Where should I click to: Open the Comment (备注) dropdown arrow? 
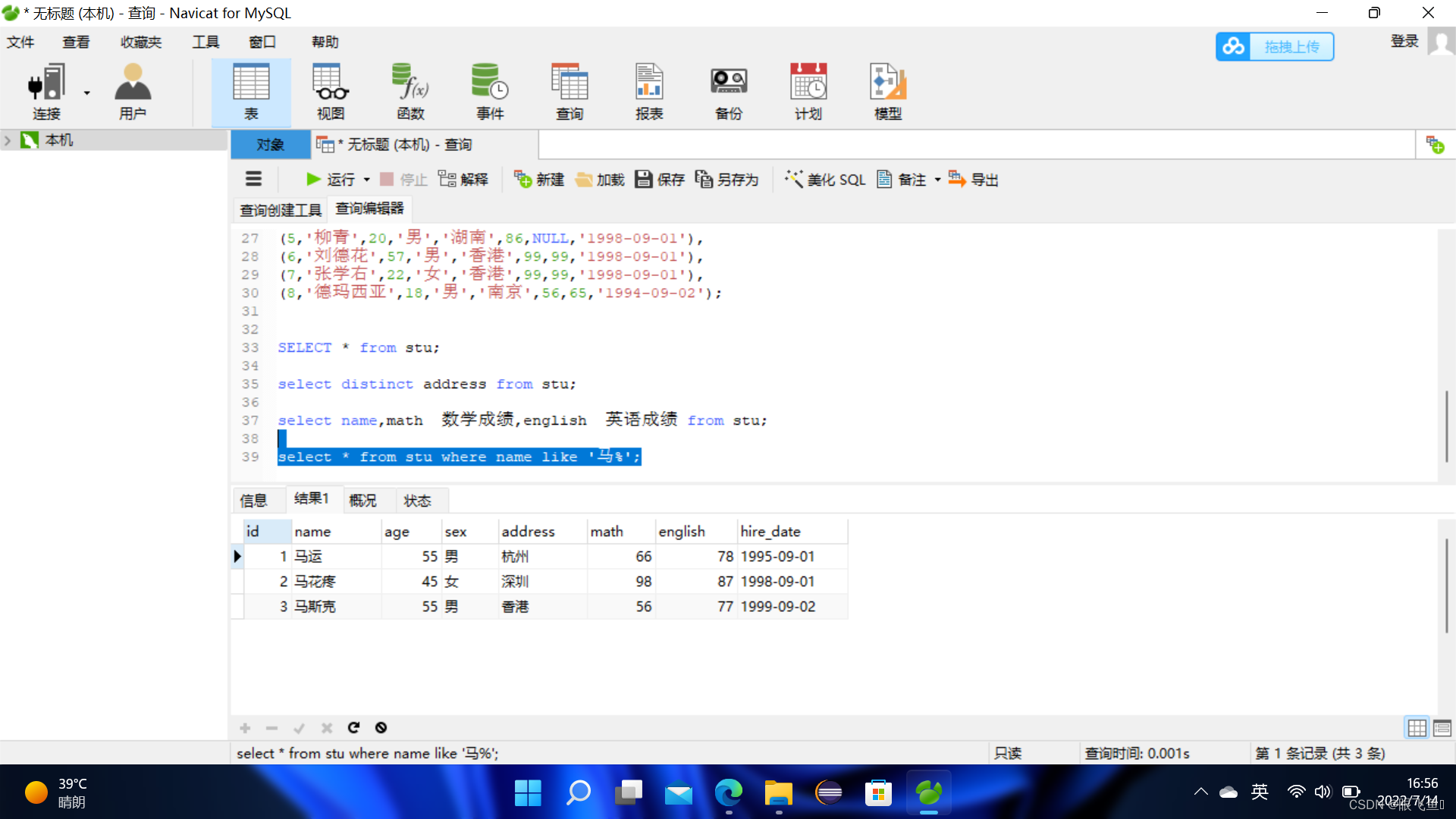coord(937,180)
